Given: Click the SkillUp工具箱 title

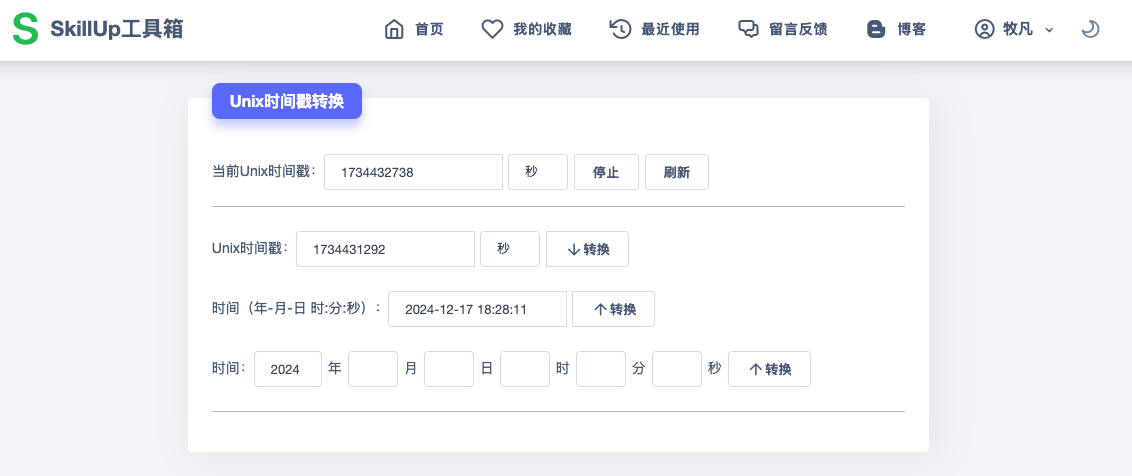Looking at the screenshot, I should pos(117,29).
